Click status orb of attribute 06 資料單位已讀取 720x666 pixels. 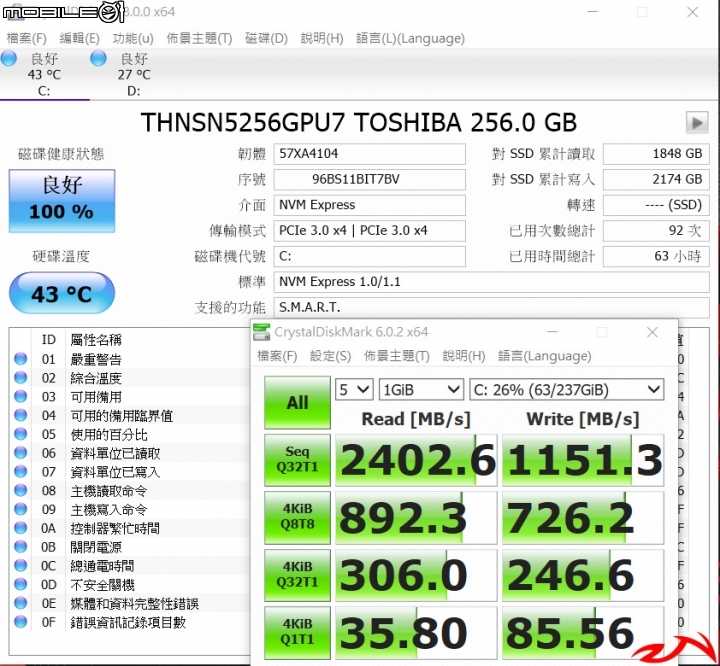point(21,453)
